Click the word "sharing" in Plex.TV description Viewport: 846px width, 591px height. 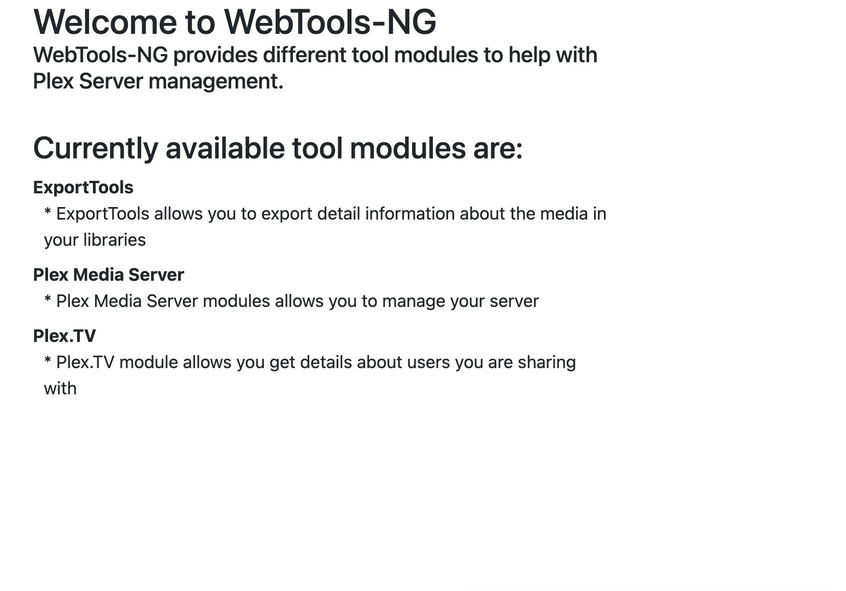[x=547, y=362]
